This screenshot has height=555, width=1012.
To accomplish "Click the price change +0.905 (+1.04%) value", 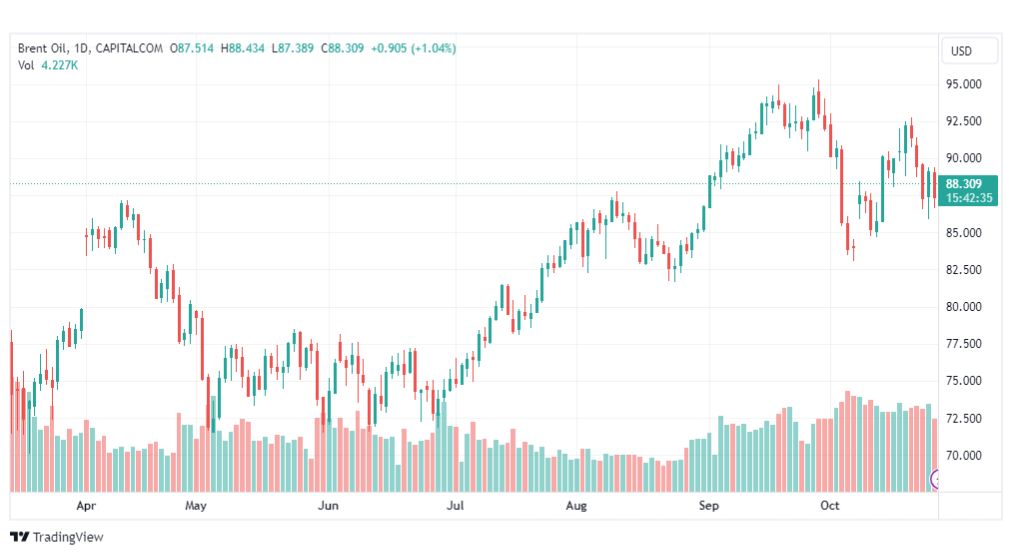I will [x=413, y=48].
